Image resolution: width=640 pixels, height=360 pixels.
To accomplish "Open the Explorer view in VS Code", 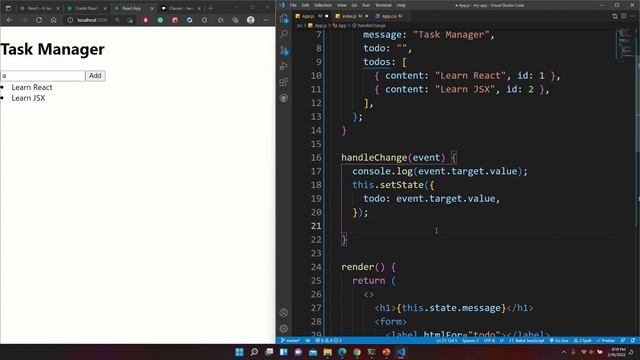I will point(284,18).
